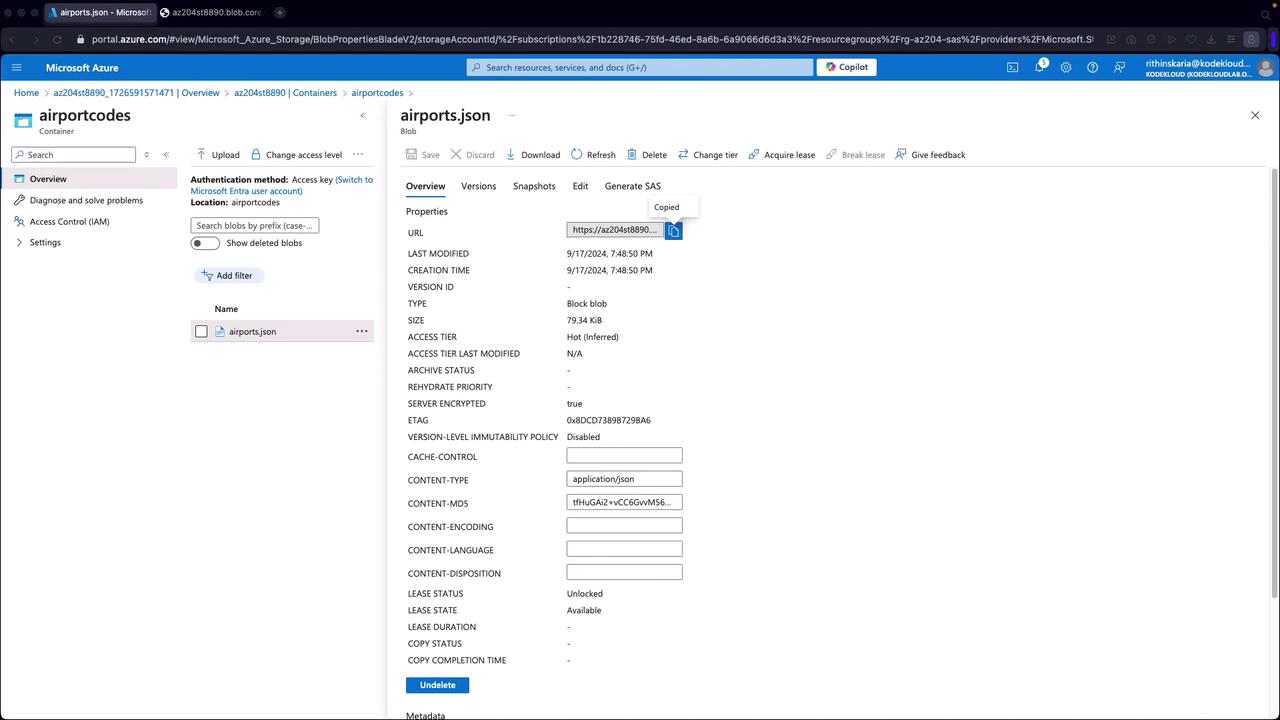Switch to Microsoft Entra user account
The image size is (1280, 720).
click(282, 185)
